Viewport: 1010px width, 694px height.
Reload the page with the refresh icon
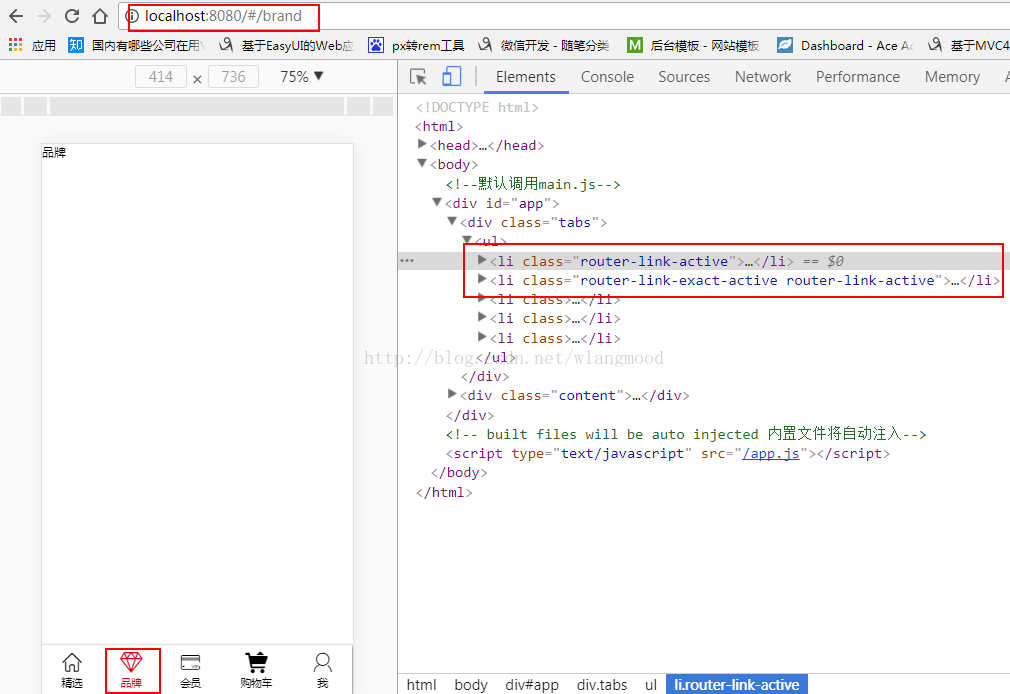click(x=72, y=15)
